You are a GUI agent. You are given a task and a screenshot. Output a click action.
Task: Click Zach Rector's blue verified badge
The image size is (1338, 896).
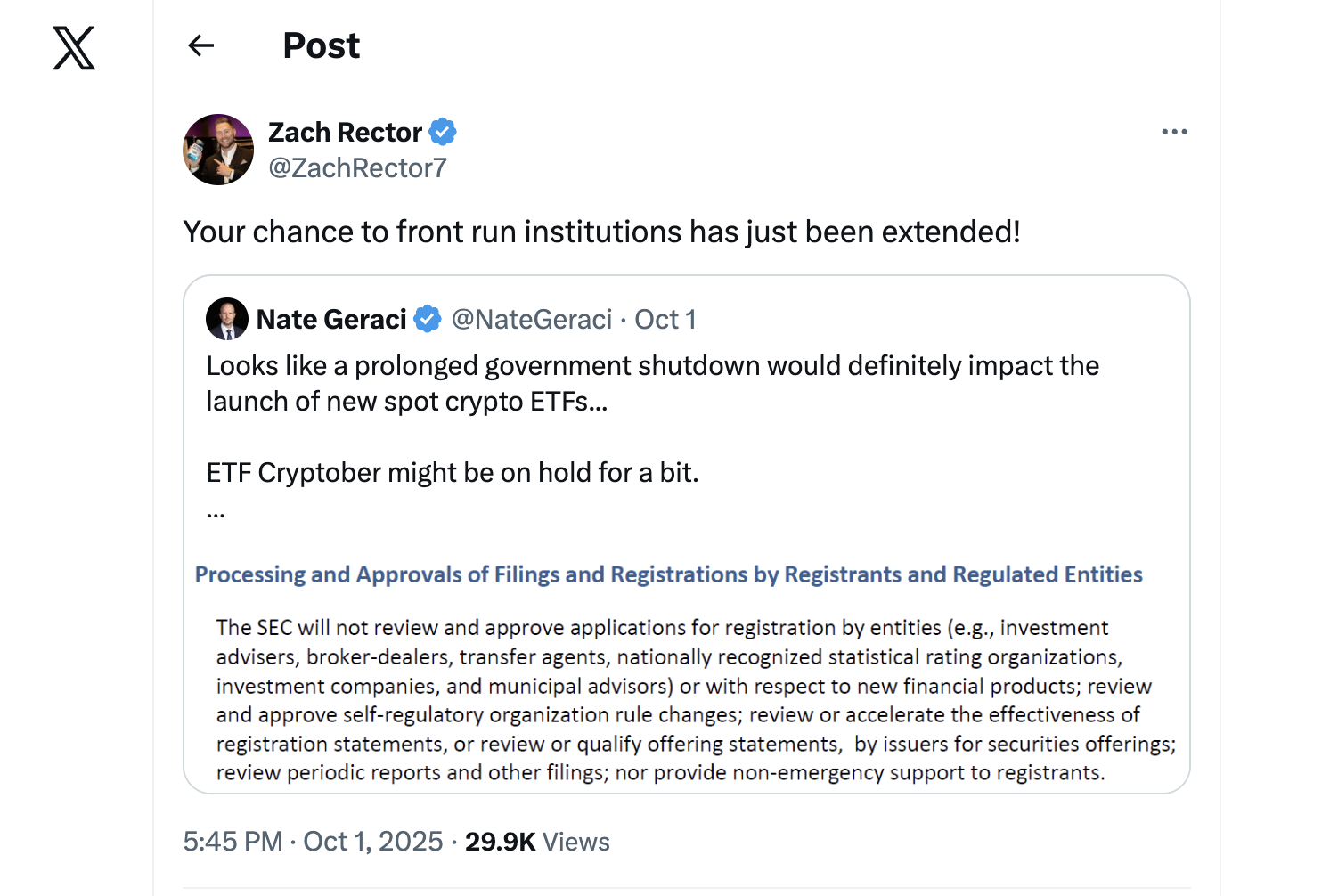[443, 132]
